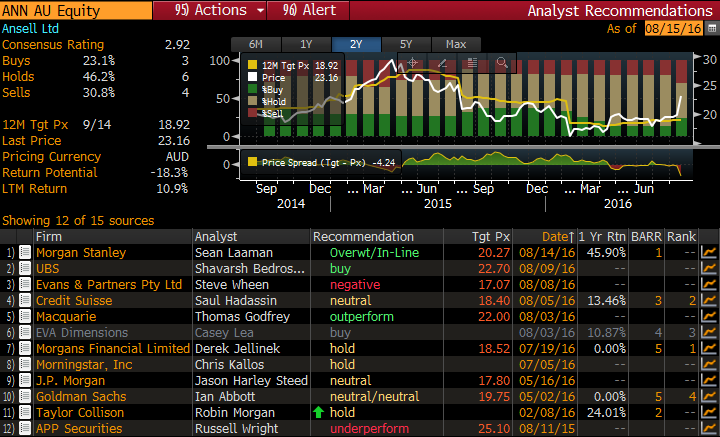
Task: Open the document icon for UBS row
Action: click(25, 269)
